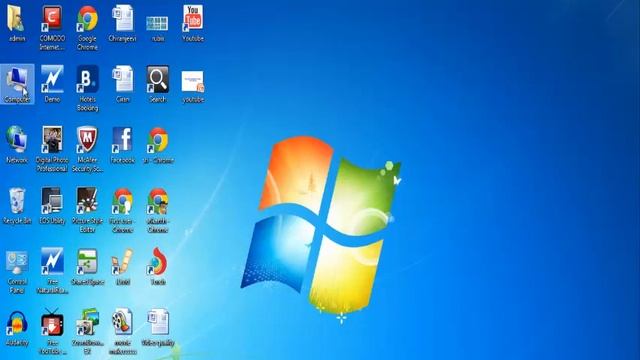The height and width of the screenshot is (360, 640).
Task: Open the green share folder shortcut
Action: pos(87,262)
